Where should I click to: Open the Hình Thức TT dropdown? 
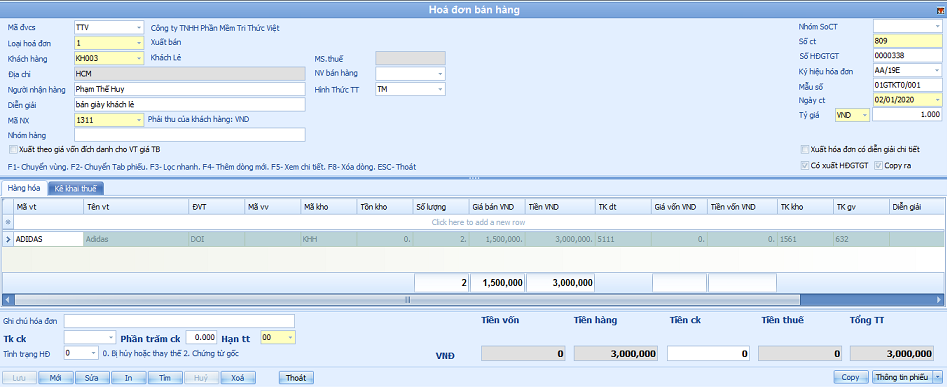[x=440, y=89]
